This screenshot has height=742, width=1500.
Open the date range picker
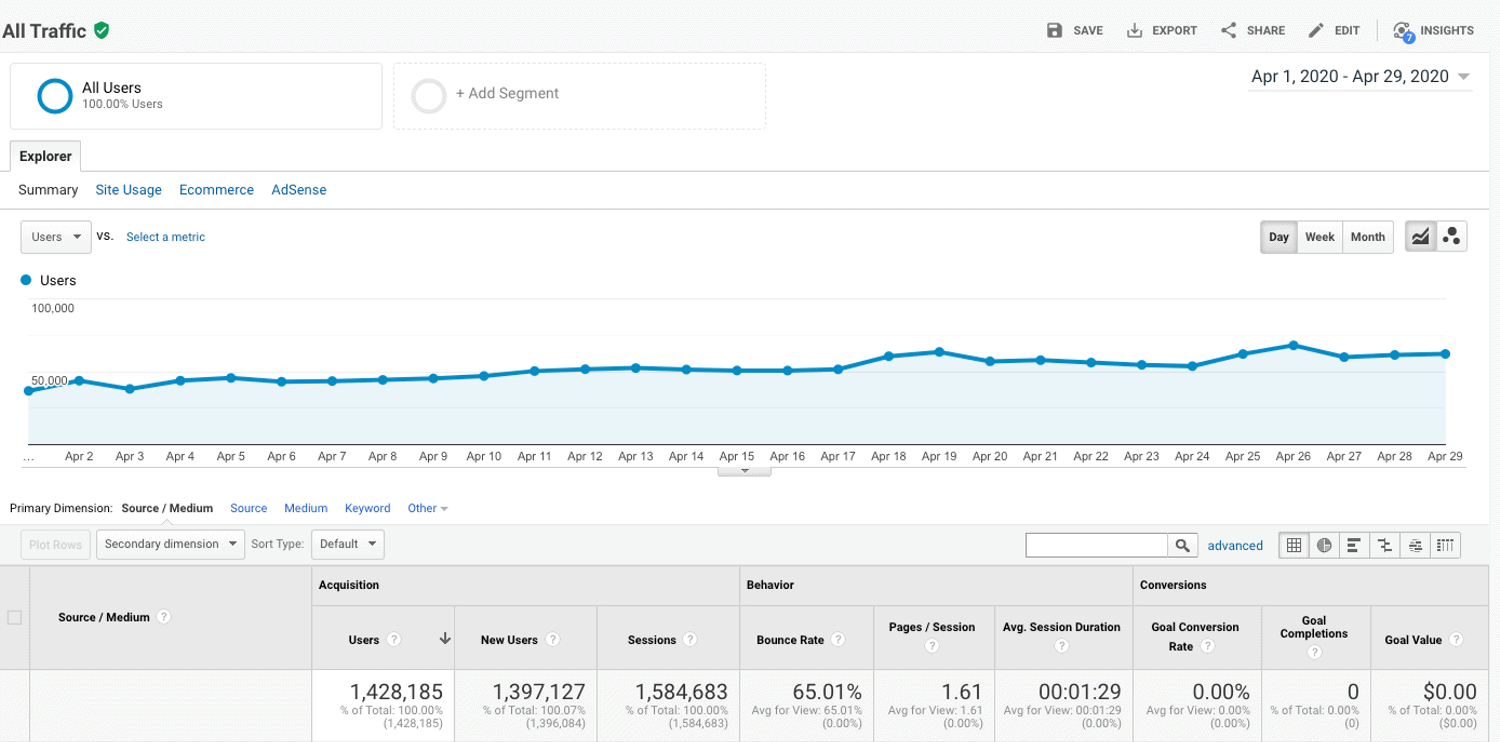[1360, 77]
